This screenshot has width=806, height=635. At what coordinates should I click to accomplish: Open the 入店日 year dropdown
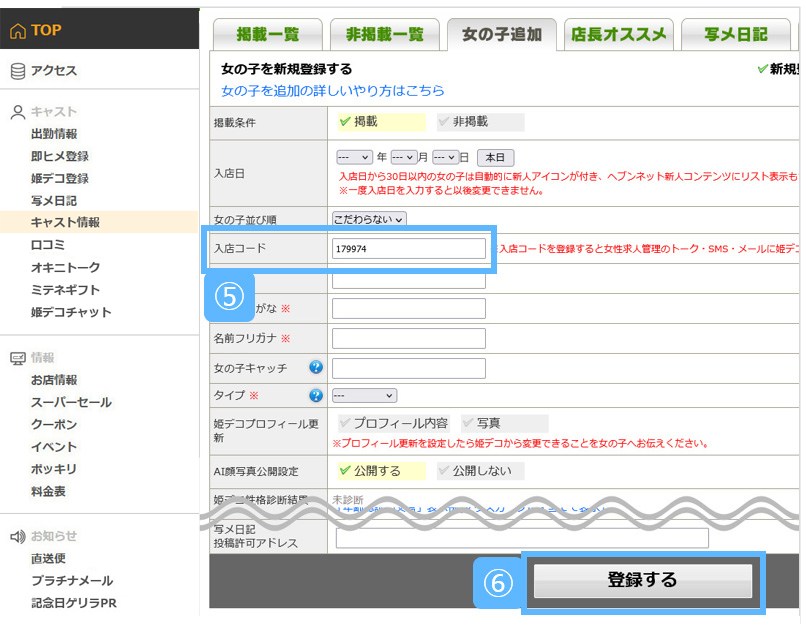pyautogui.click(x=354, y=157)
